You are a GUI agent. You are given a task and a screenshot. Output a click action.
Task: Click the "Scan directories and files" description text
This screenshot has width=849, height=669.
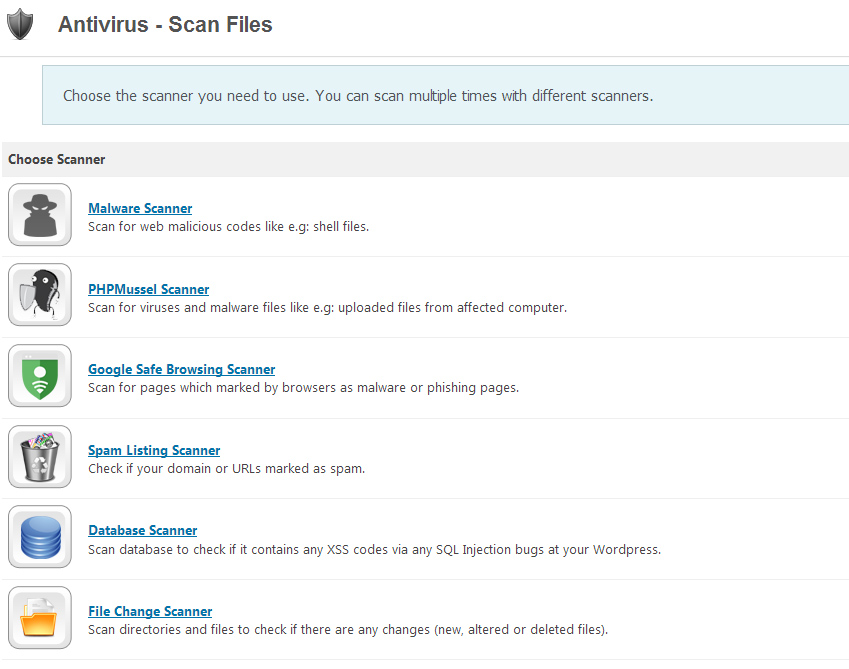point(347,630)
